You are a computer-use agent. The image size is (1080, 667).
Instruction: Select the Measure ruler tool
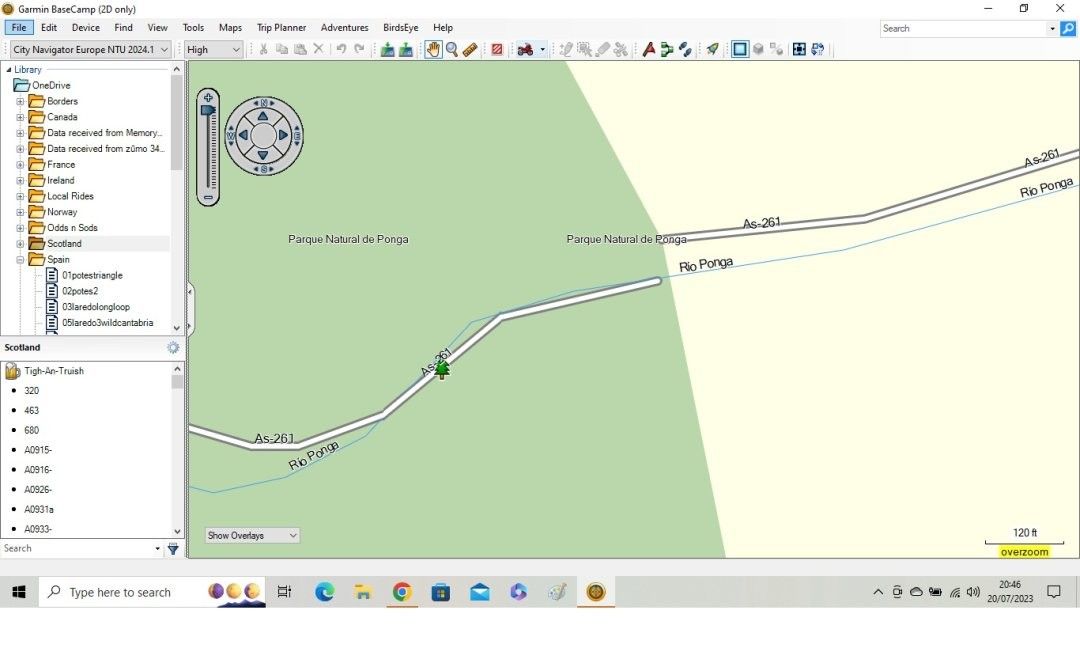pyautogui.click(x=470, y=50)
